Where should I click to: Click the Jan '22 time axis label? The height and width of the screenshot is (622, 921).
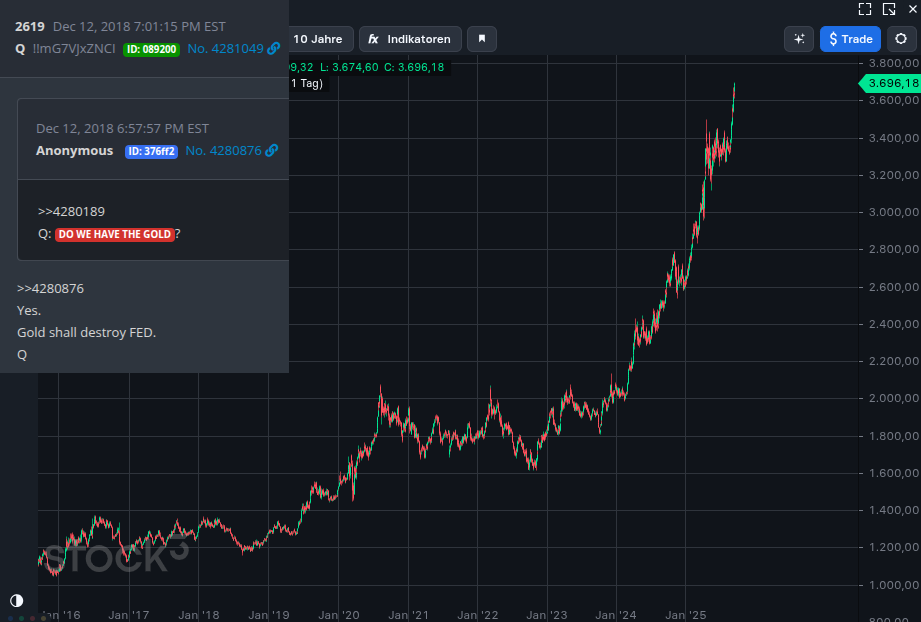coord(478,615)
